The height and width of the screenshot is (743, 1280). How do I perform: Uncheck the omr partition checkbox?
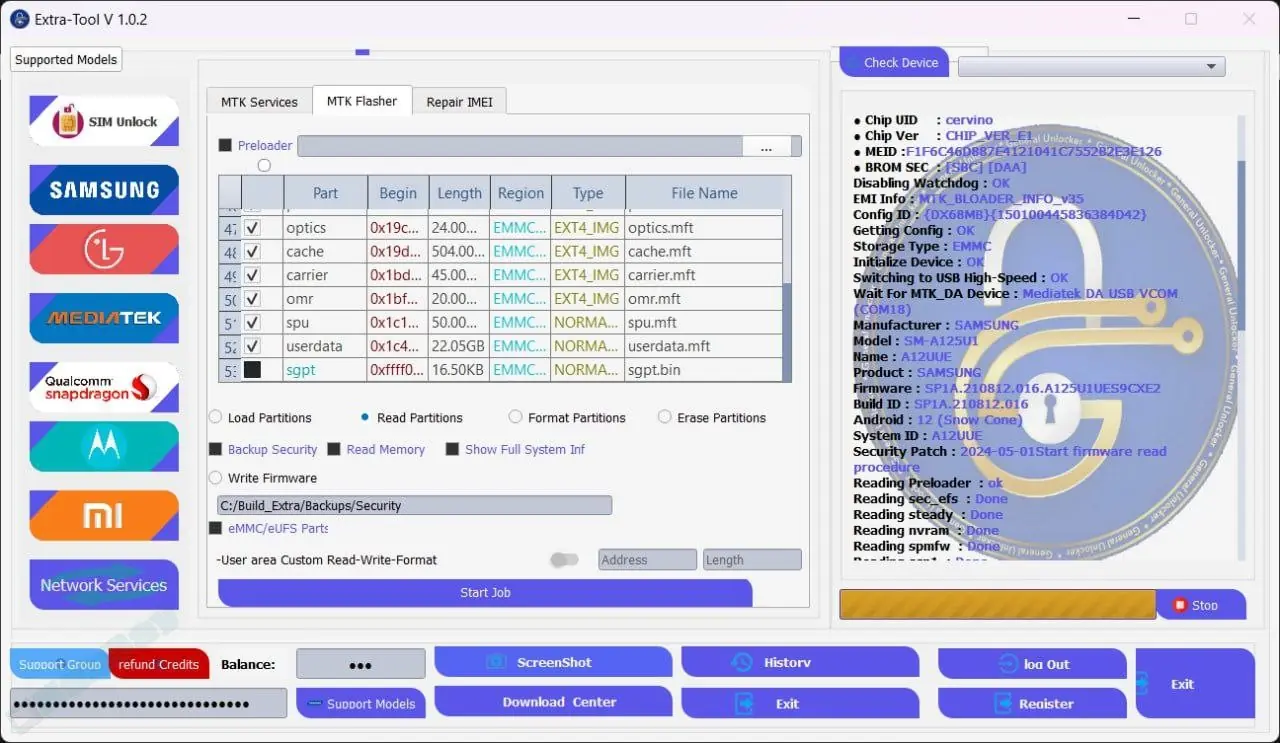(x=253, y=299)
